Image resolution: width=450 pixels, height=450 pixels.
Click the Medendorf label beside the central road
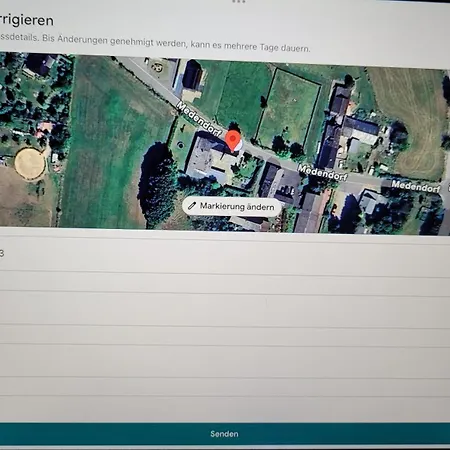(322, 172)
